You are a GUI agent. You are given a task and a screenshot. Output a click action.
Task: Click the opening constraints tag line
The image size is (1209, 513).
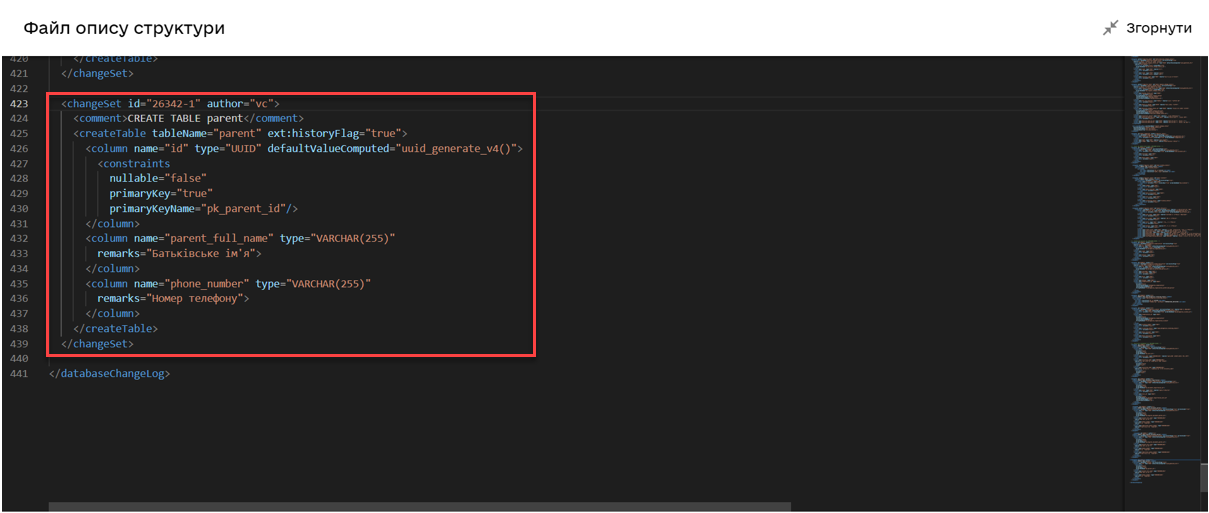coord(134,164)
